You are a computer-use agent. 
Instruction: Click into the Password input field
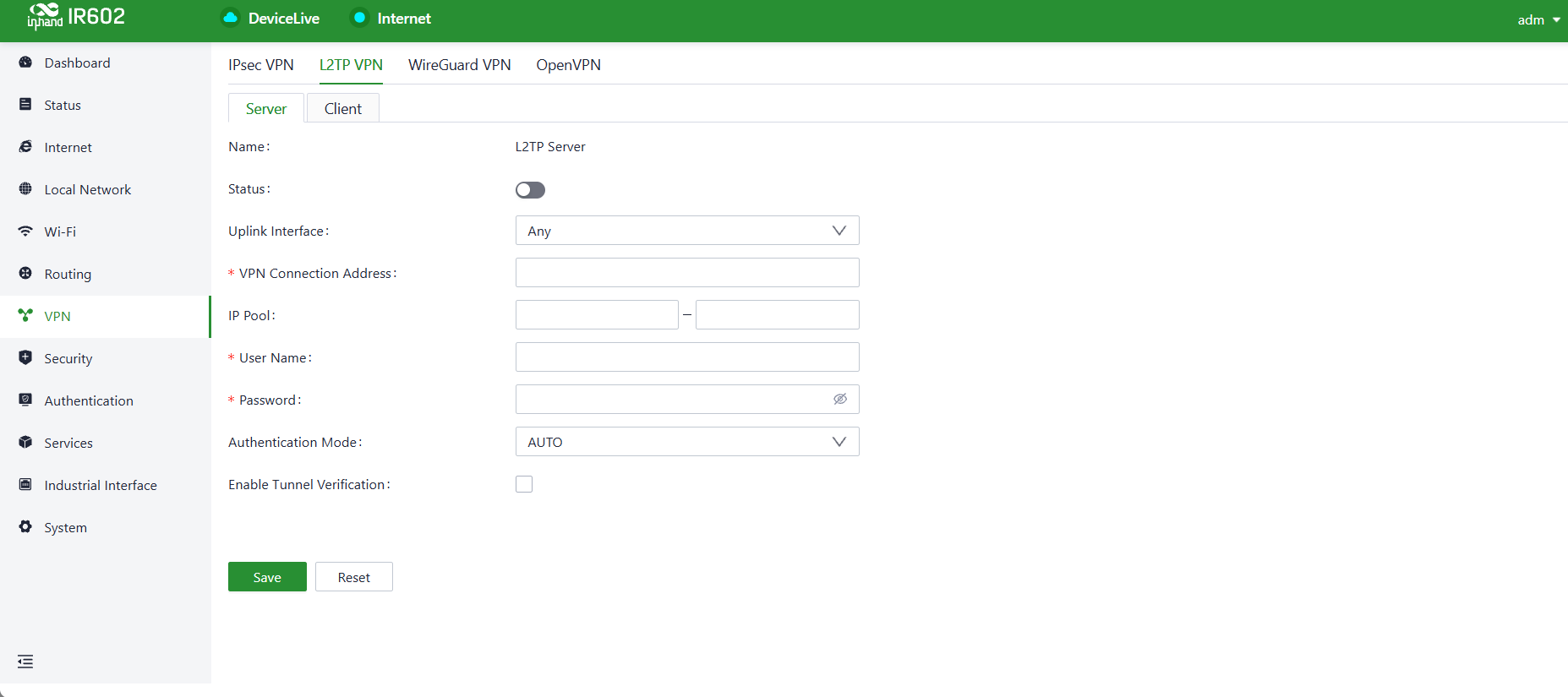(687, 400)
